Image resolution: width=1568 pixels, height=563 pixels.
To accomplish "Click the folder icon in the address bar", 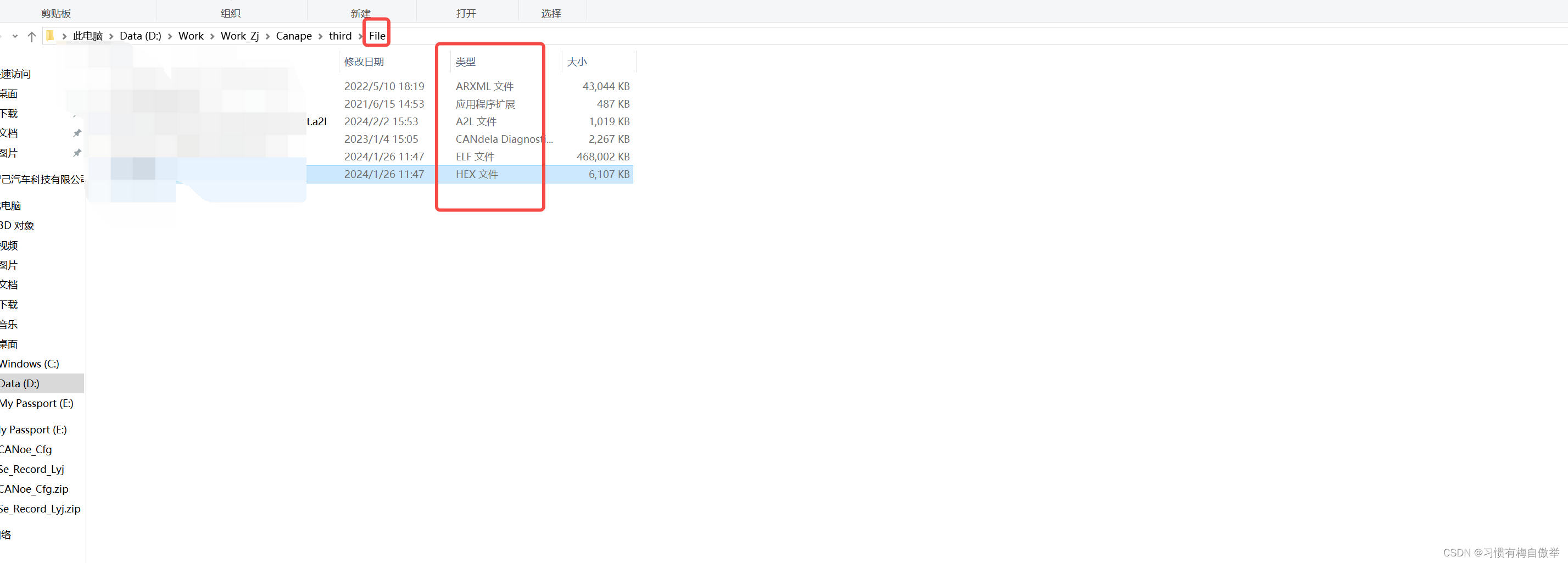I will [51, 36].
